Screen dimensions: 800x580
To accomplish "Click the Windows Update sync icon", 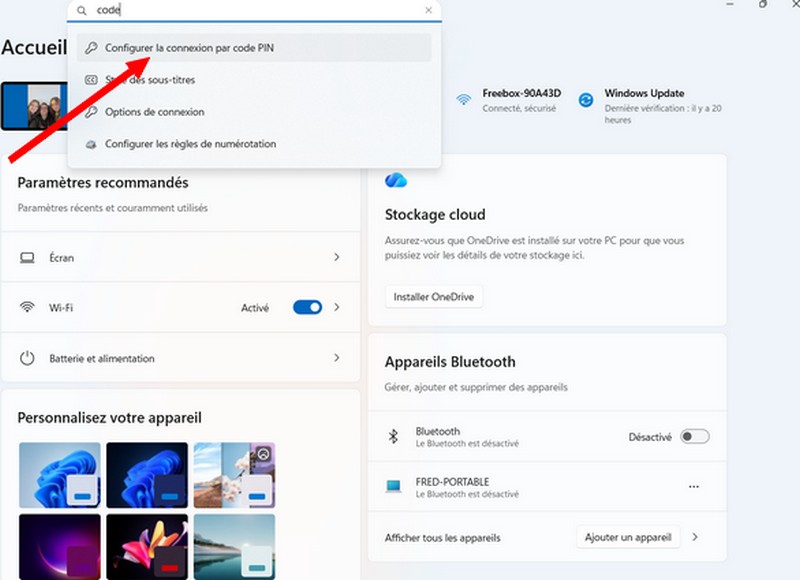I will 586,100.
